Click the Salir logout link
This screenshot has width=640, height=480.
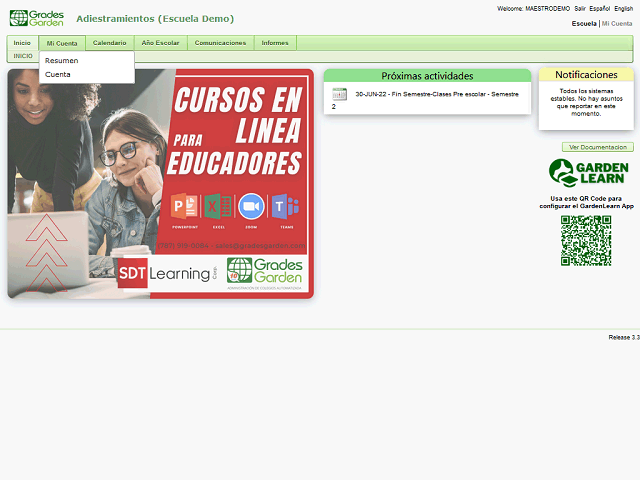(x=580, y=9)
